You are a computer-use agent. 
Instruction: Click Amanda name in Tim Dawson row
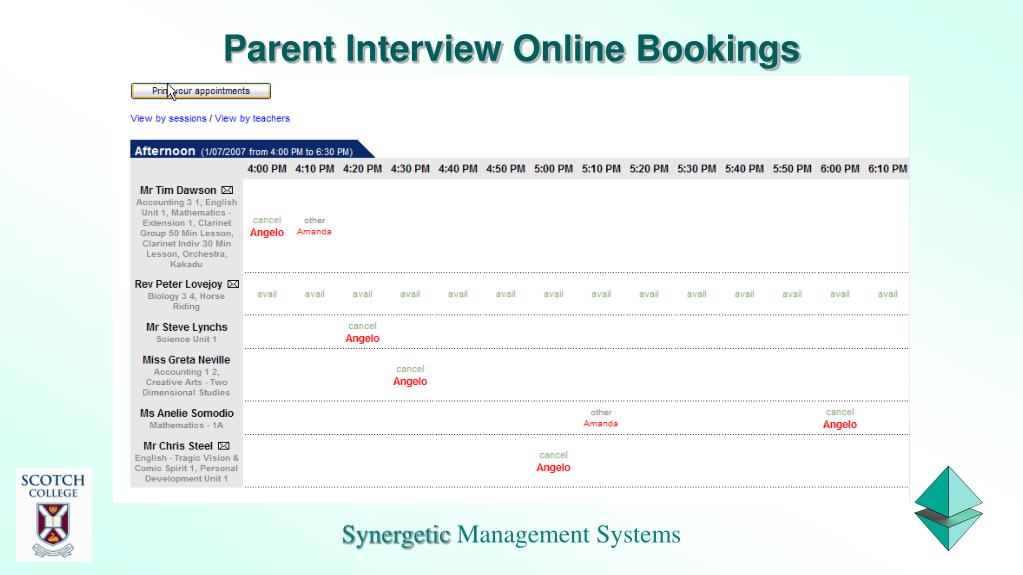pyautogui.click(x=314, y=232)
